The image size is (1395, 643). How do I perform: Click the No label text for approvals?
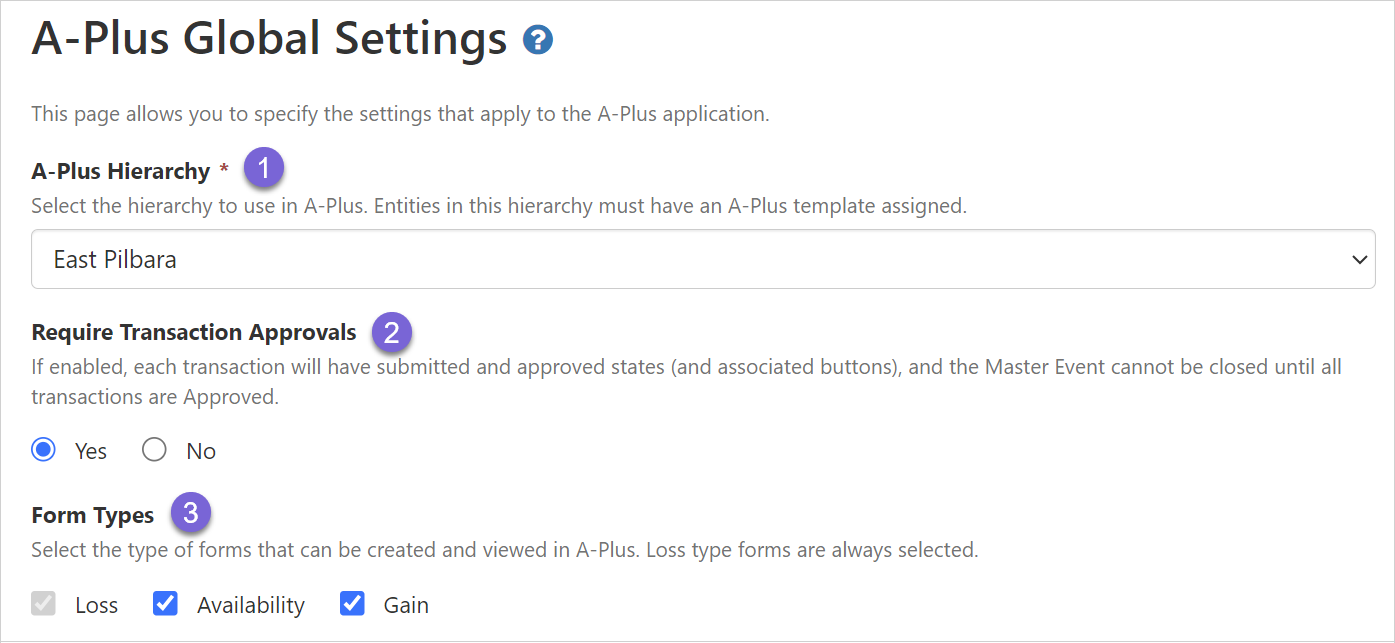pyautogui.click(x=201, y=451)
